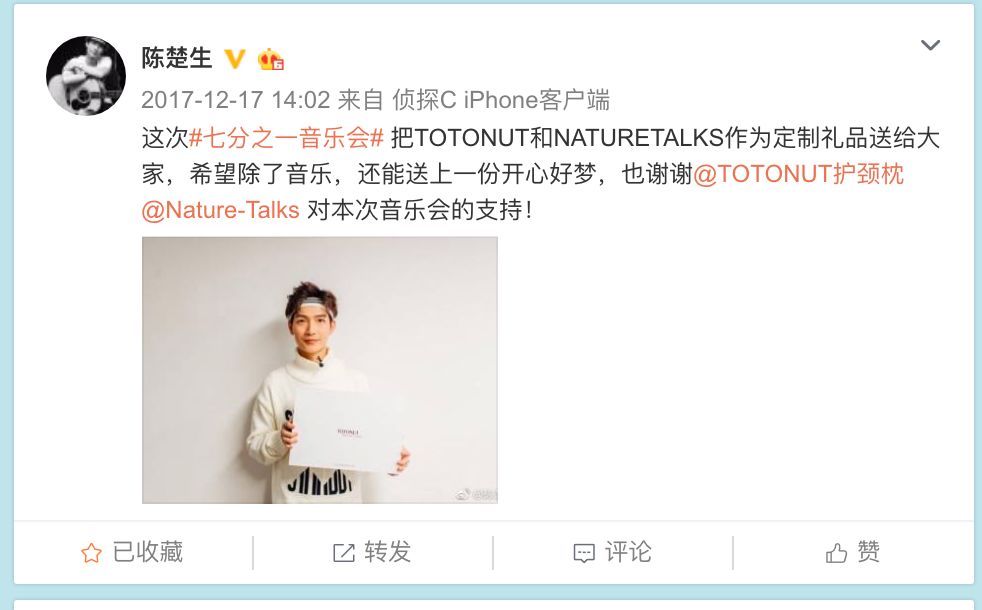The width and height of the screenshot is (982, 610).
Task: Open 评论 comments section
Action: 628,552
